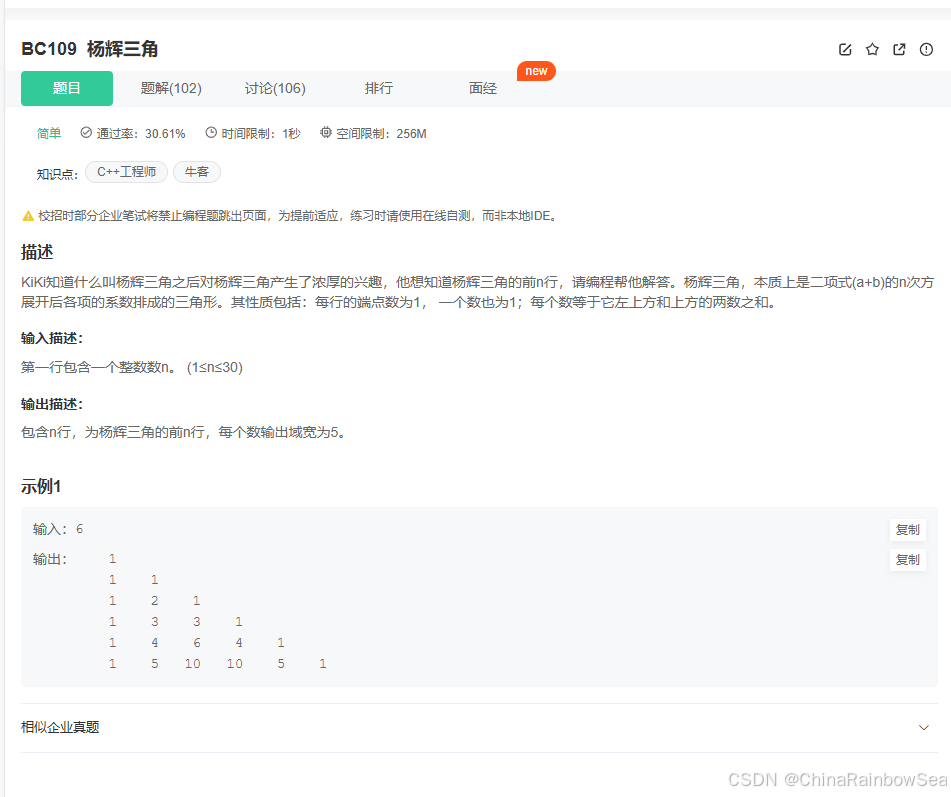
Task: Click the 知识点: label
Action: point(58,175)
